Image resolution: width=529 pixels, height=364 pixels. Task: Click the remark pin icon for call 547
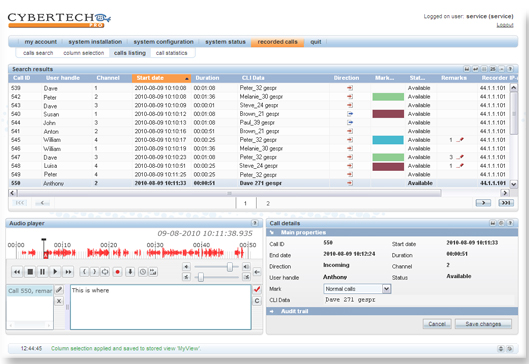pyautogui.click(x=460, y=157)
